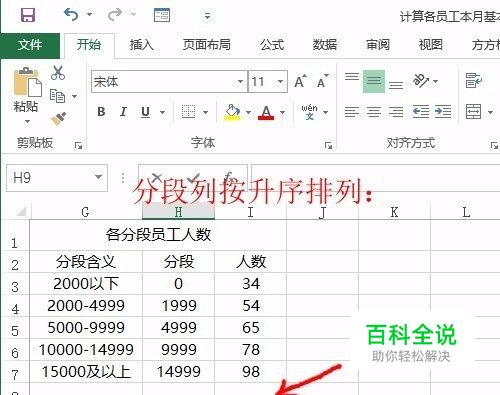
Task: Open the fill color palette arrow
Action: [249, 112]
